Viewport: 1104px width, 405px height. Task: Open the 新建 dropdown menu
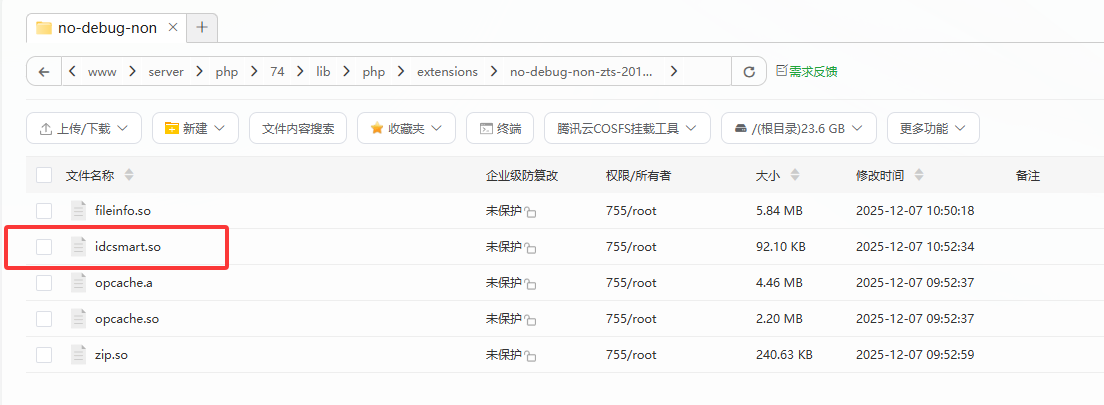pyautogui.click(x=195, y=128)
